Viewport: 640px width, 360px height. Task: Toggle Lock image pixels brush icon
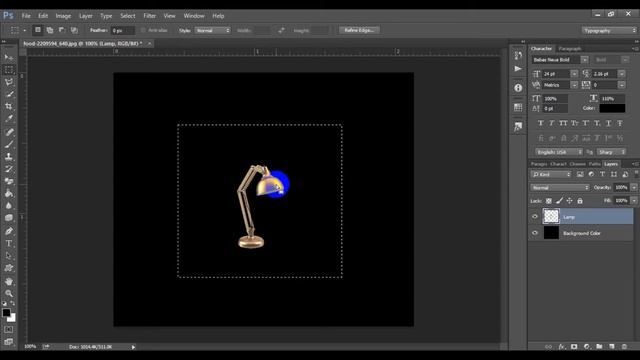coord(559,201)
